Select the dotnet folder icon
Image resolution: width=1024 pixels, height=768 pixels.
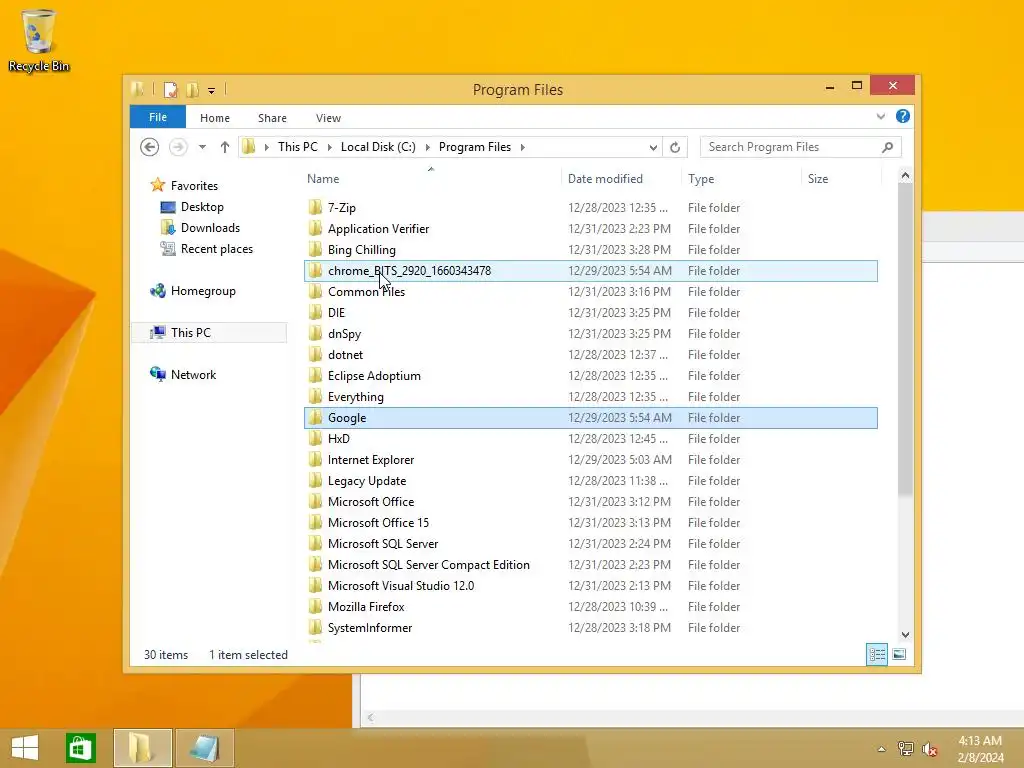[x=315, y=355]
